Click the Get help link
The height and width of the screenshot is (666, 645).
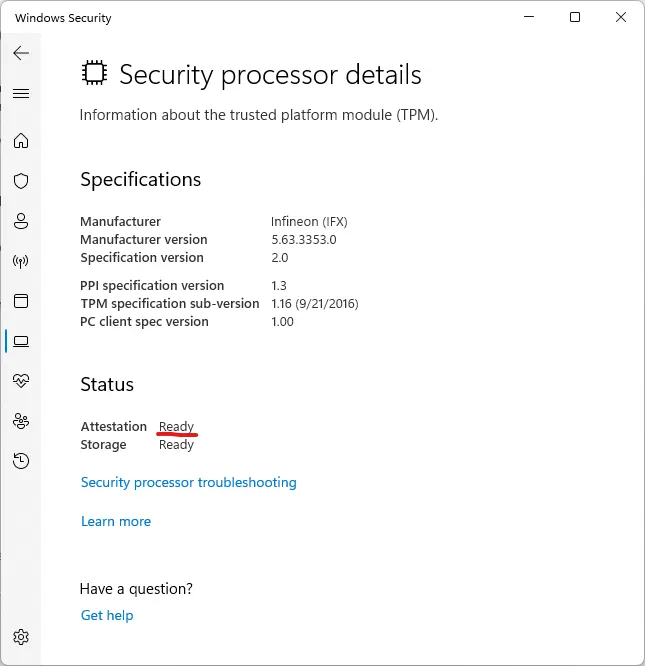click(x=107, y=615)
